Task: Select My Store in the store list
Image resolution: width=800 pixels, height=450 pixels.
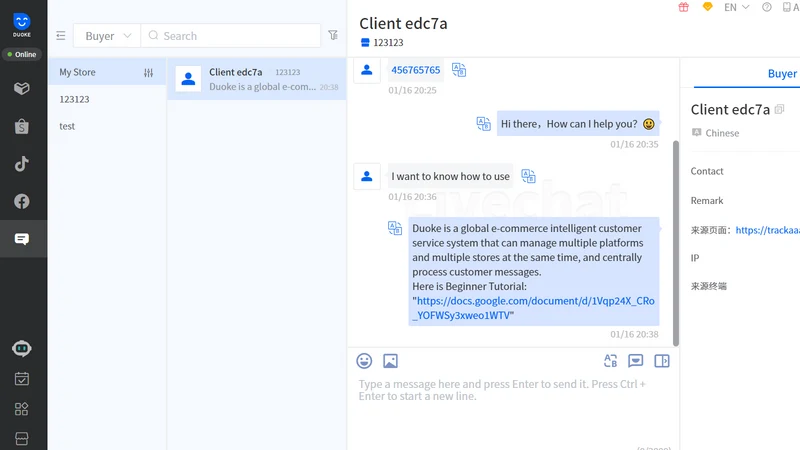Action: coord(107,72)
